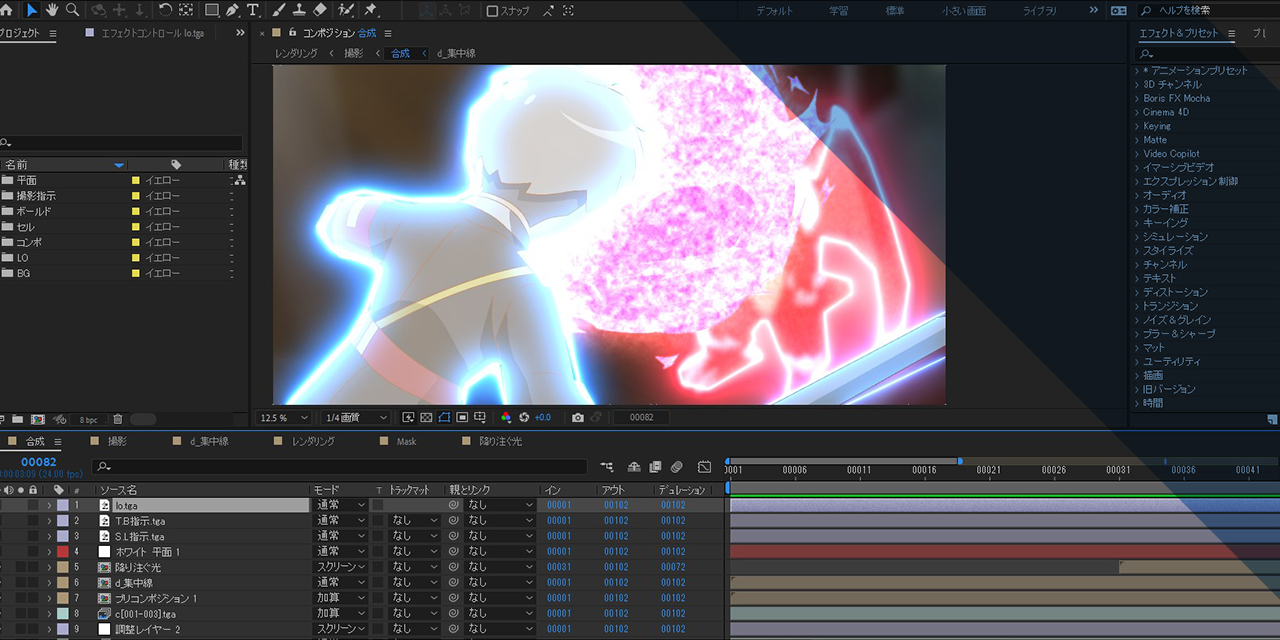Toggle preserve transparency box for lo.tga layer
This screenshot has height=640, width=1280.
[378, 505]
